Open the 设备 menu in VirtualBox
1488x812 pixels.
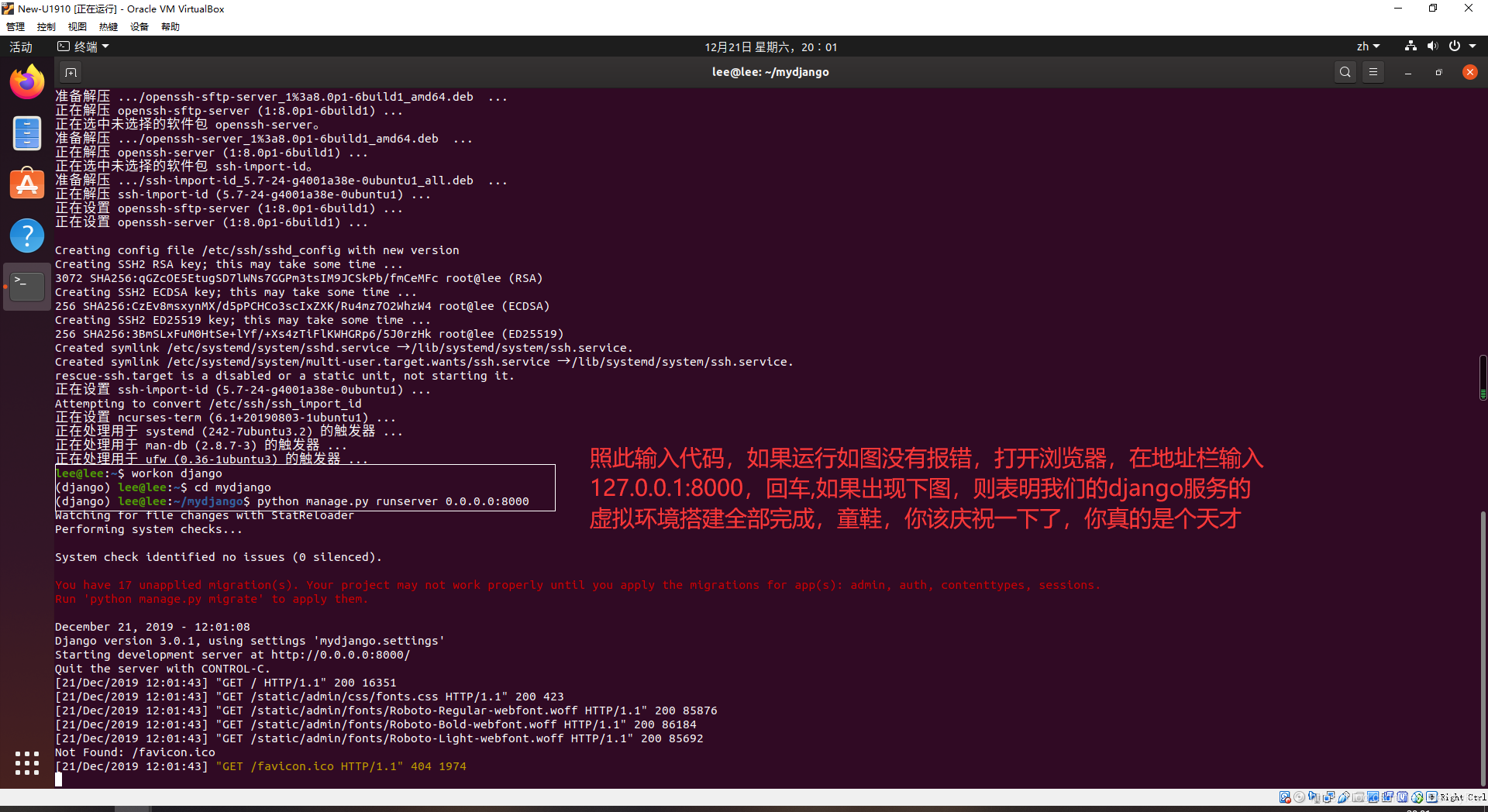(139, 27)
